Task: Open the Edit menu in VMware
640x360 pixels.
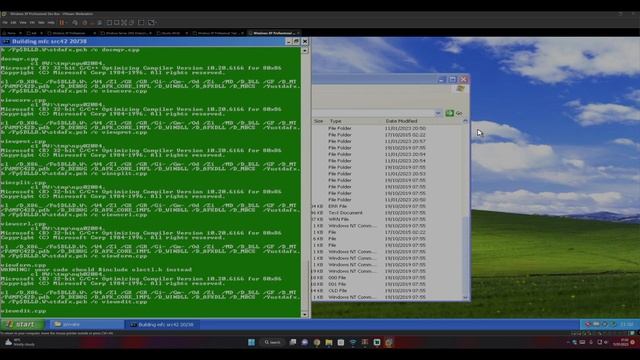Action: click(x=13, y=22)
